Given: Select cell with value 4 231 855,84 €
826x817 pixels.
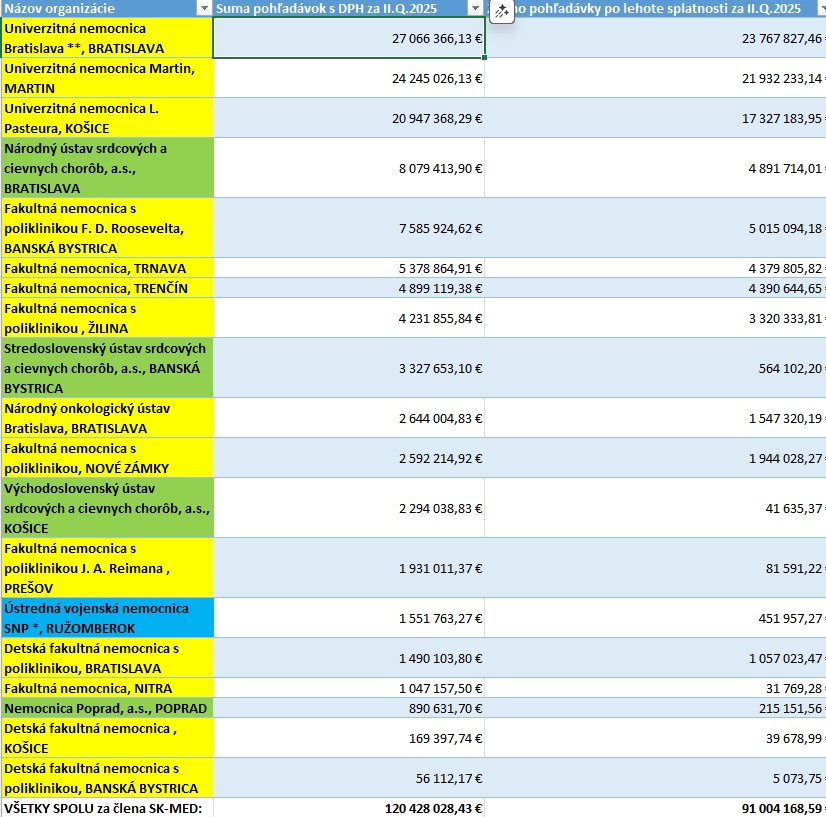Looking at the screenshot, I should click(349, 318).
